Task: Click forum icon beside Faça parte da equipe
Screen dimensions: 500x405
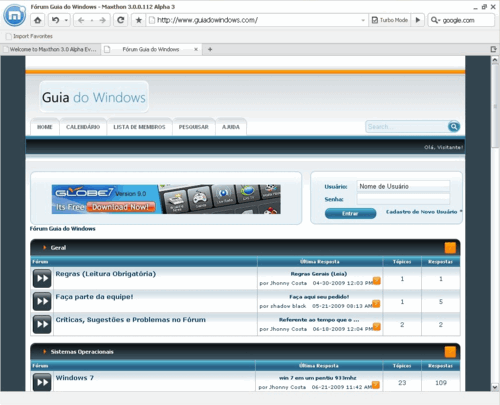Action: (x=42, y=301)
